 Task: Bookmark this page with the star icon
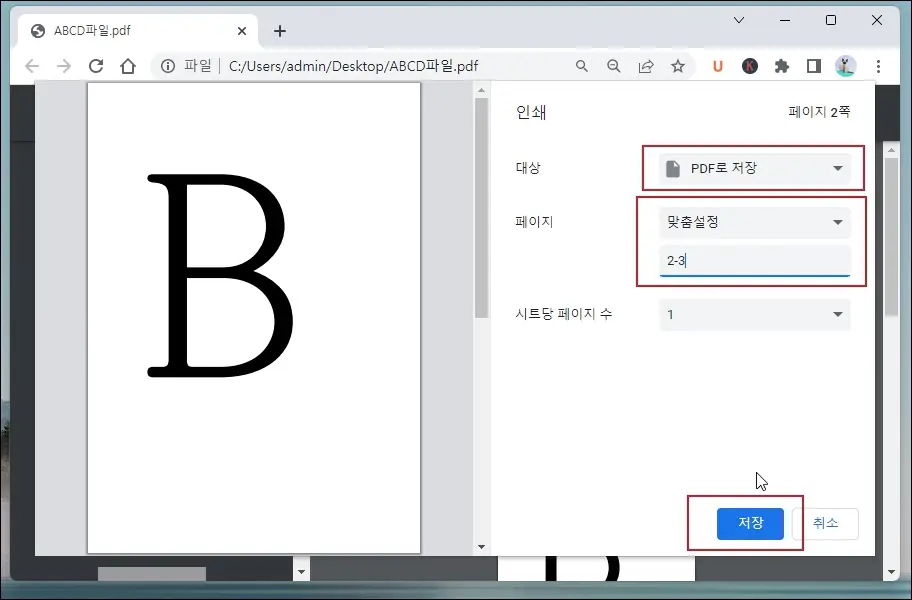click(679, 66)
